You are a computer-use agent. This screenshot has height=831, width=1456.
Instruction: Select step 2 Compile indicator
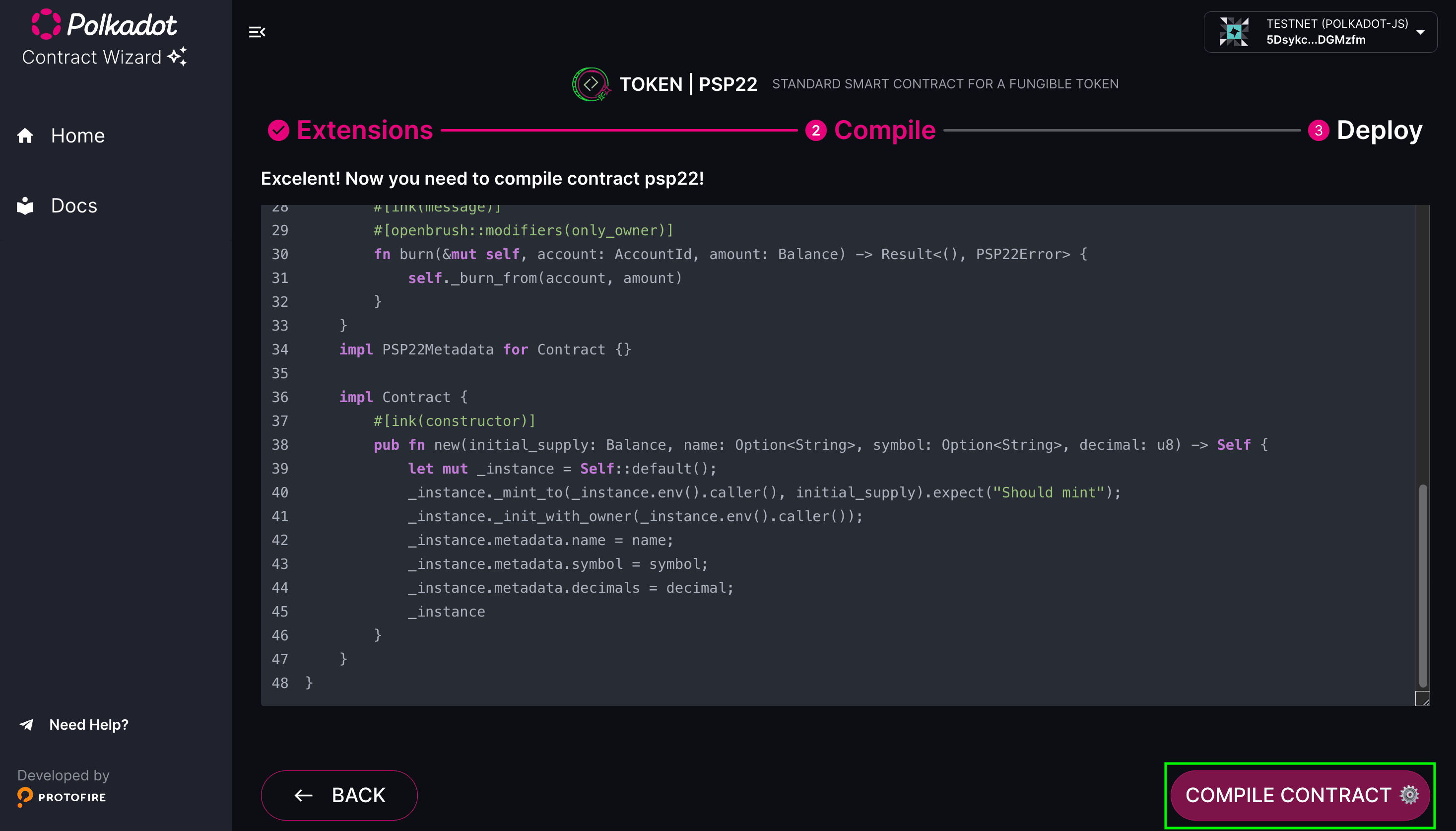(x=816, y=130)
